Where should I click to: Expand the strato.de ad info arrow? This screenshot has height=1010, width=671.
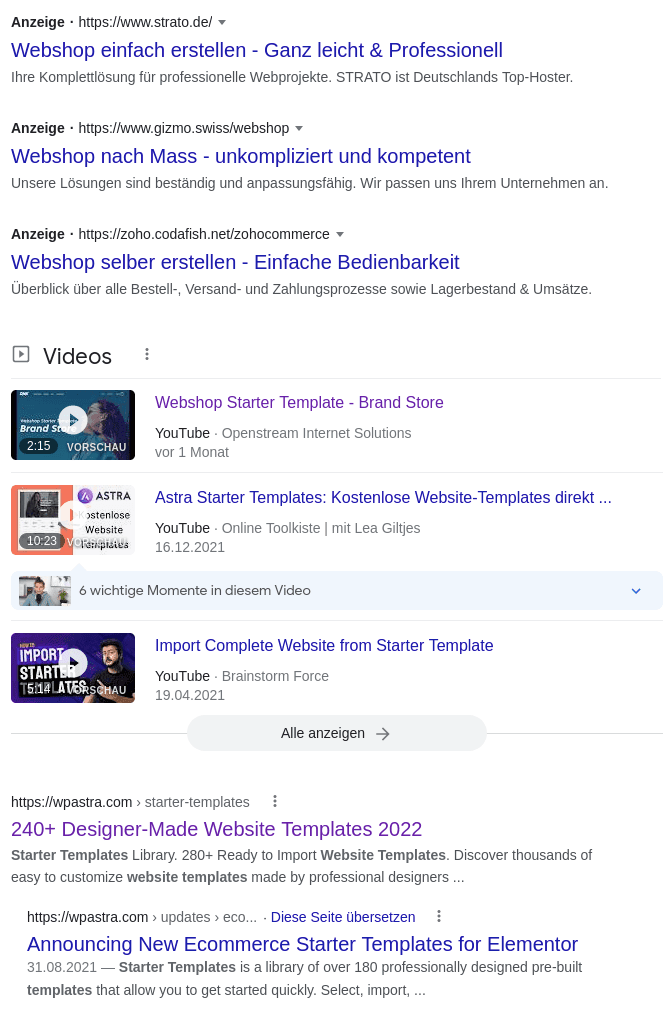click(x=222, y=22)
